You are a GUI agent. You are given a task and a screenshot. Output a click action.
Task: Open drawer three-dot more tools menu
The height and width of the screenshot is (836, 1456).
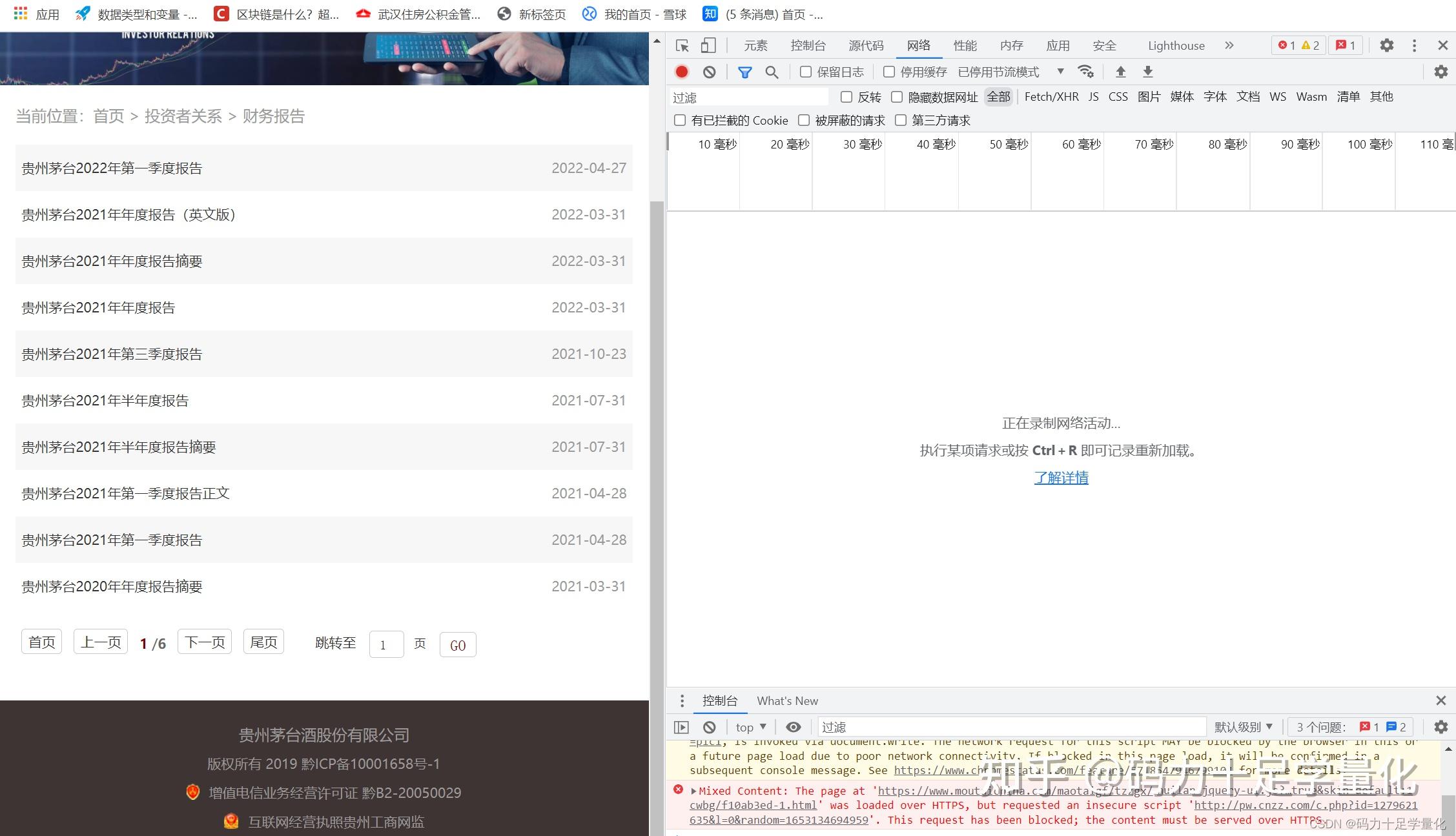(682, 700)
